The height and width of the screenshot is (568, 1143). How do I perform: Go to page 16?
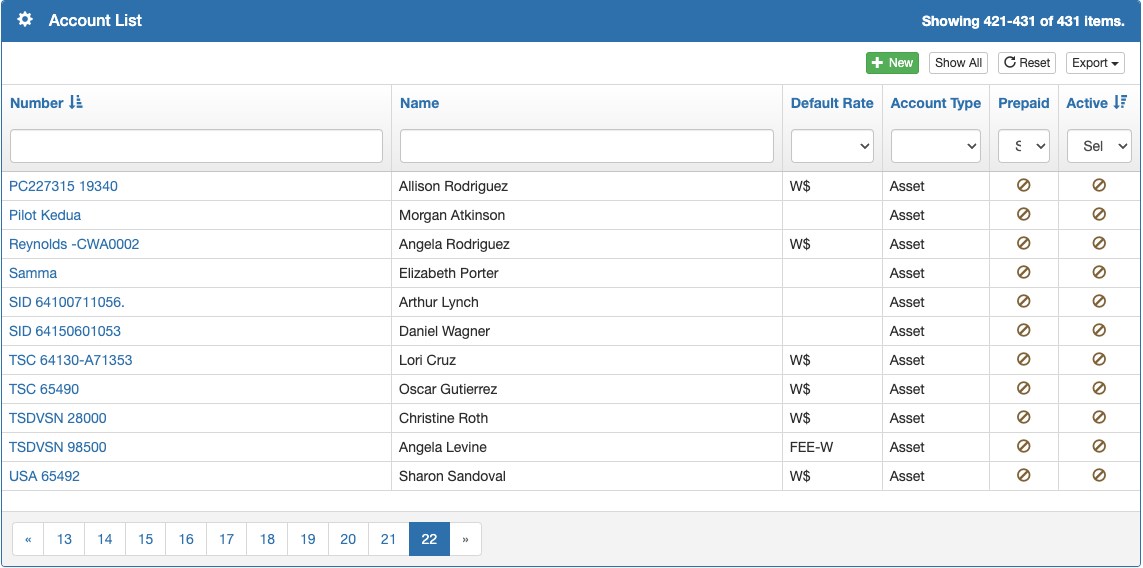point(186,539)
